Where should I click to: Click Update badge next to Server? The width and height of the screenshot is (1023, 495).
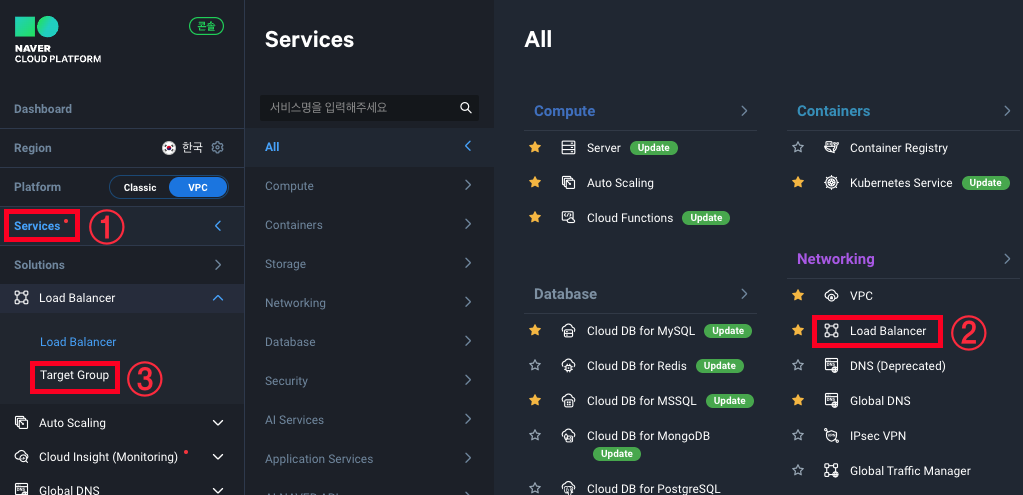tap(654, 148)
